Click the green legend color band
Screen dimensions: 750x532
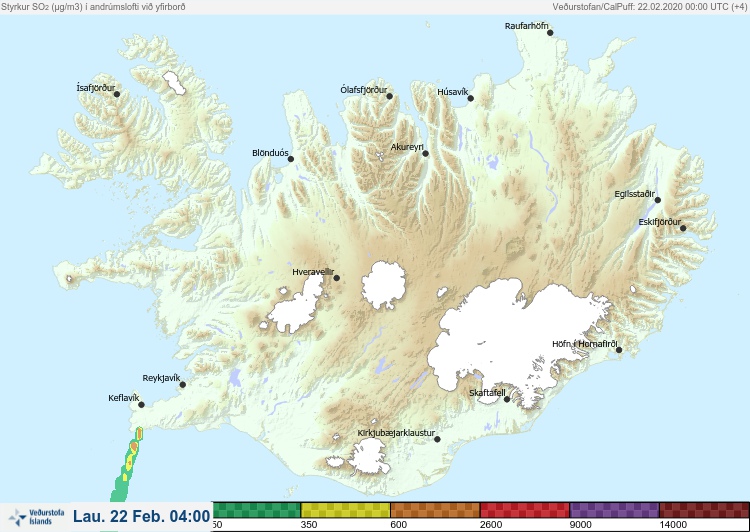pyautogui.click(x=256, y=510)
